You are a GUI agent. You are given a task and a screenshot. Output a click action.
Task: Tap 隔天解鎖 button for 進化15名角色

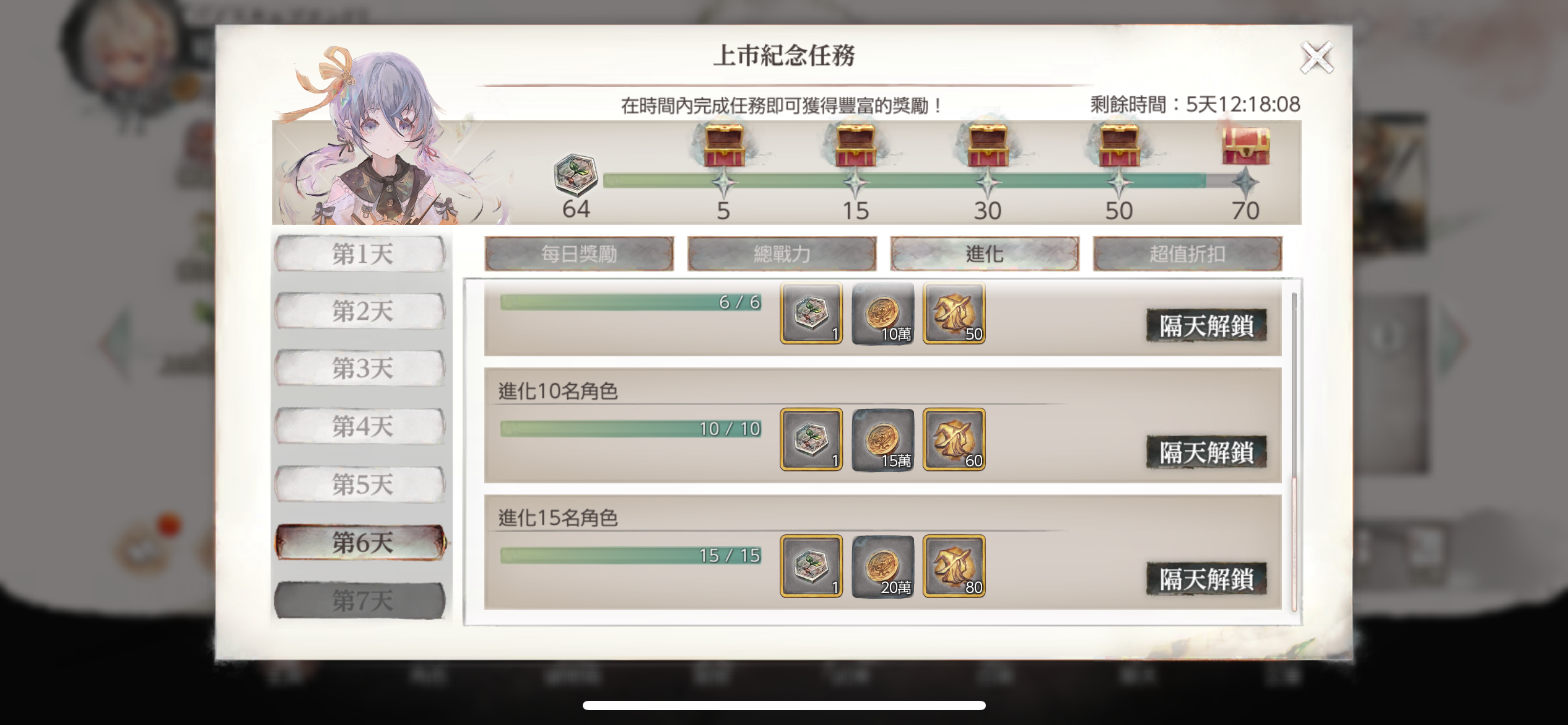[1206, 579]
